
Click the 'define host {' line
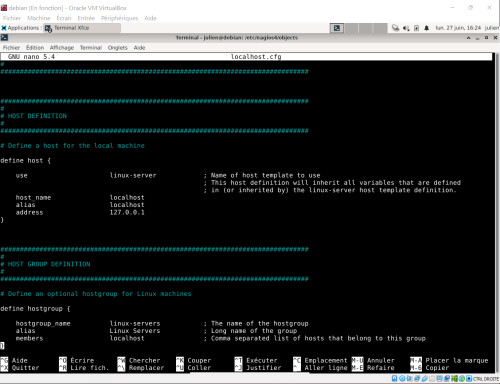(x=26, y=161)
